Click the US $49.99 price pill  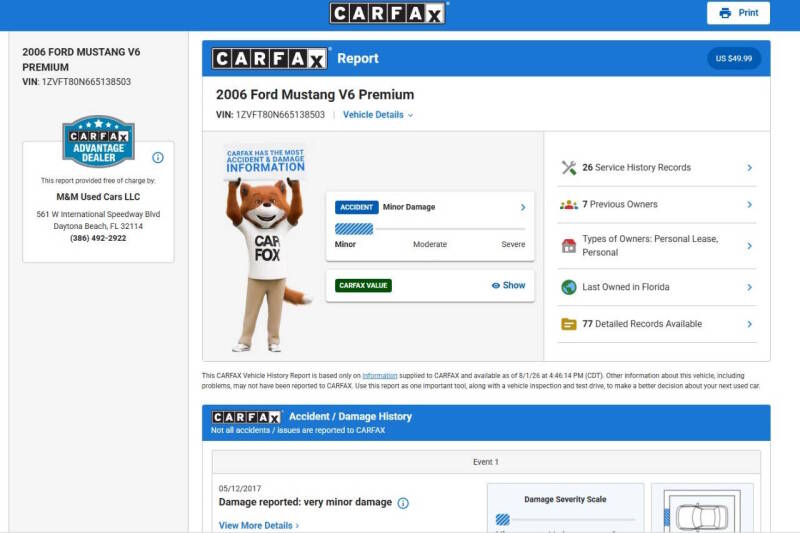click(x=734, y=59)
